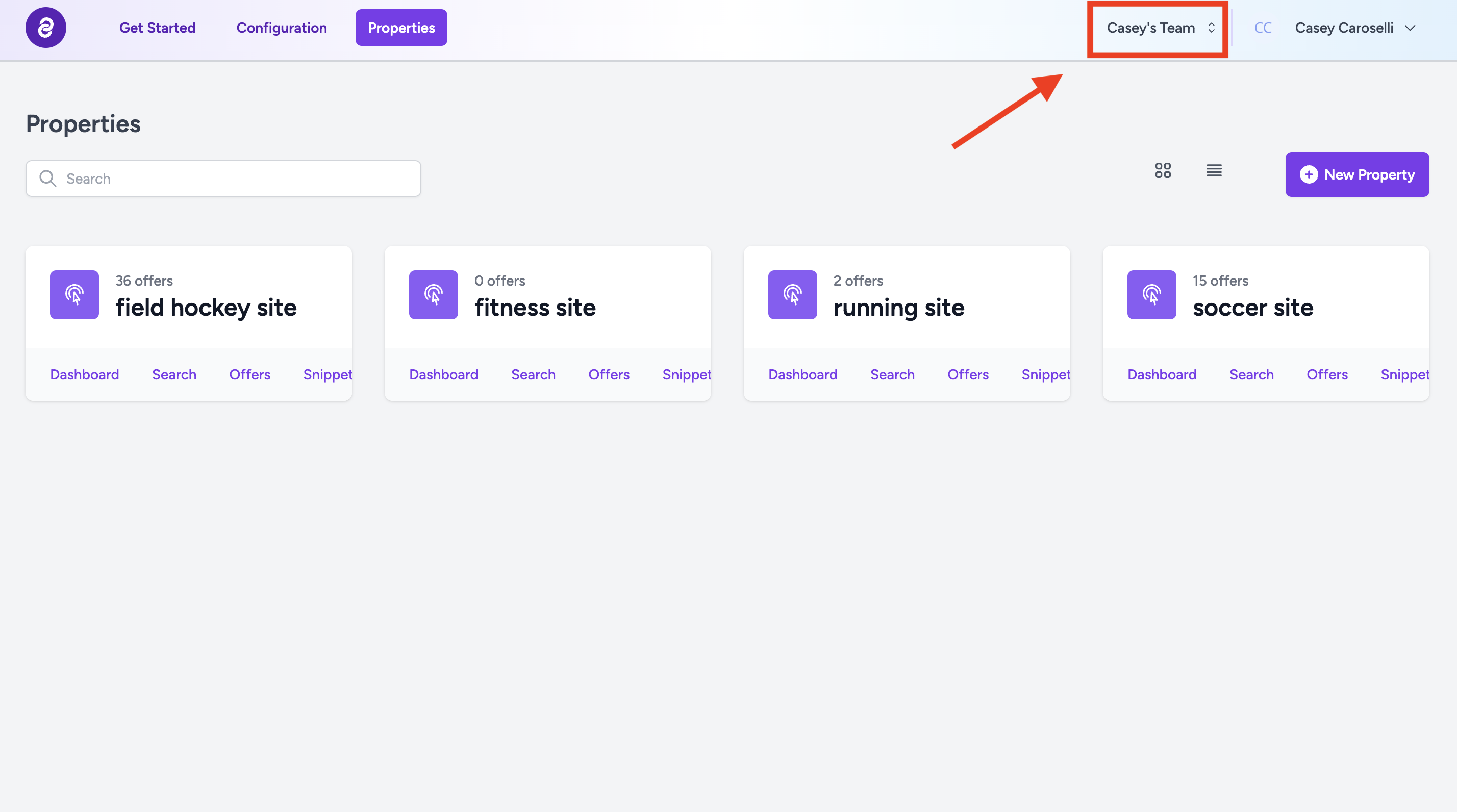Click the 36 offers label
1457x812 pixels.
[x=144, y=281]
